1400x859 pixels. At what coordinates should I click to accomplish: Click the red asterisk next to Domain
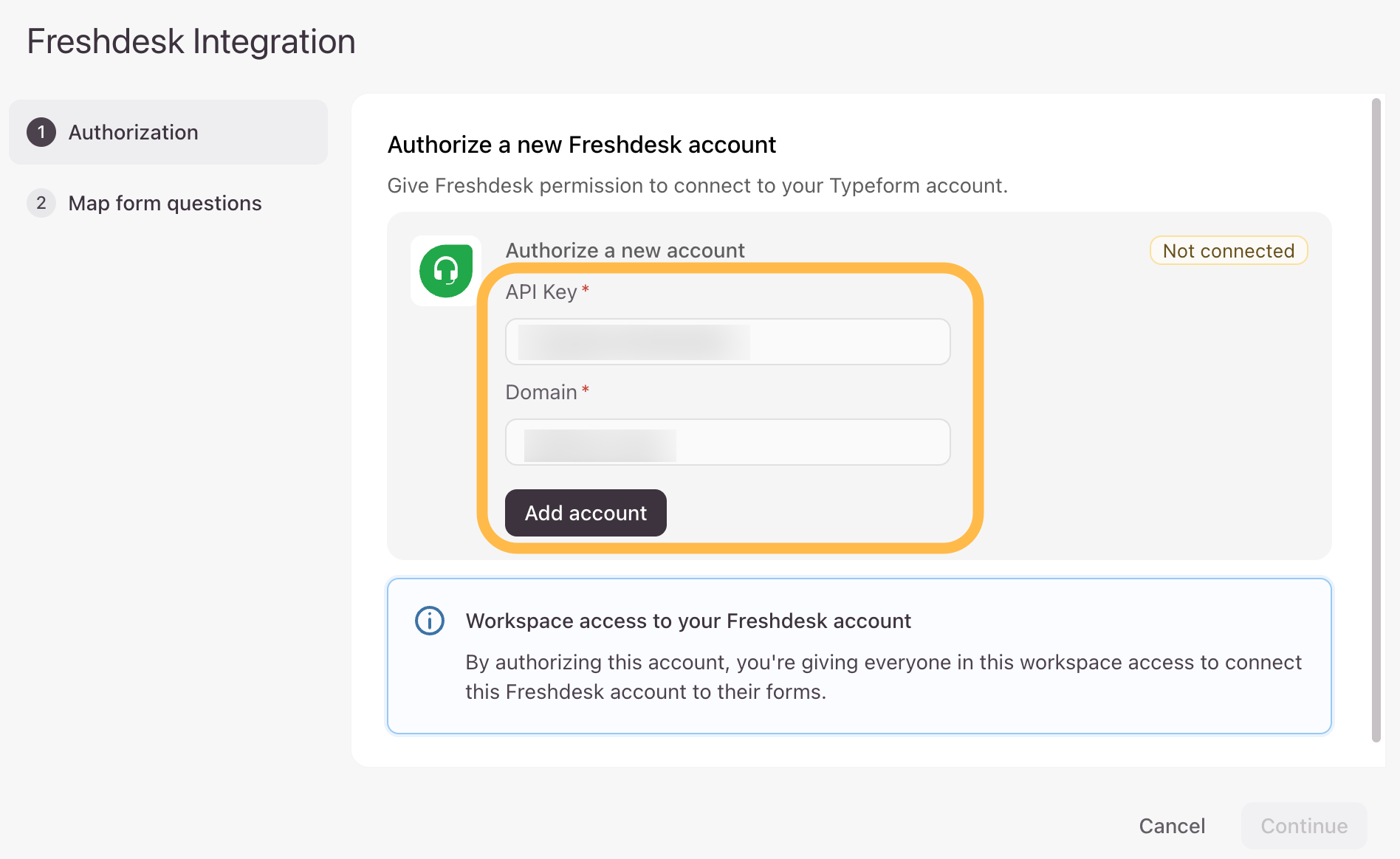(x=586, y=390)
